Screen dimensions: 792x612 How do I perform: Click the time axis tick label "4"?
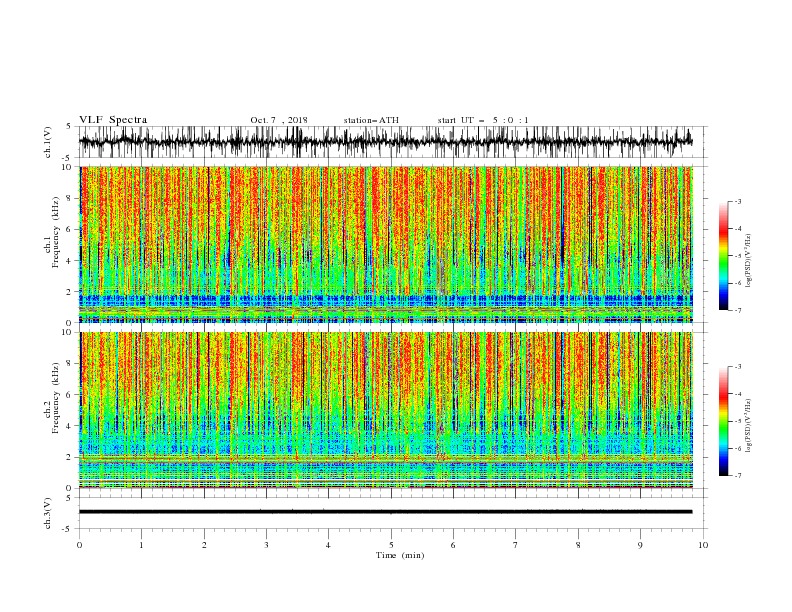pos(328,545)
